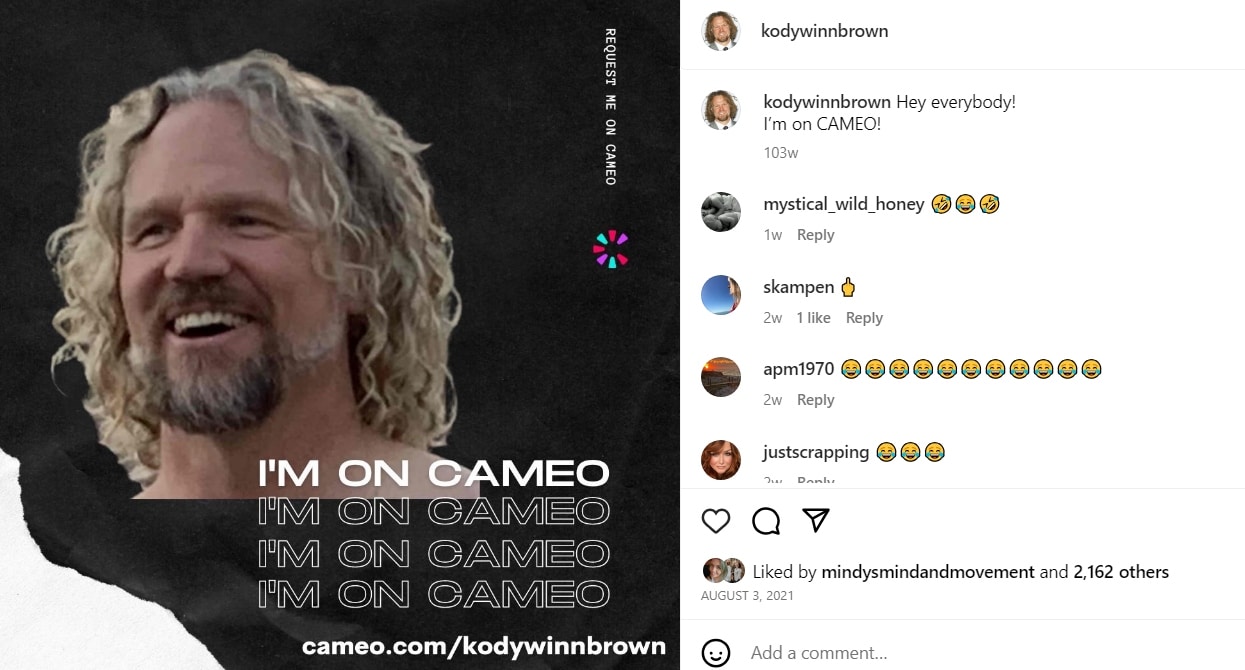
Task: View who gave skampen's comment 1 like
Action: 813,318
